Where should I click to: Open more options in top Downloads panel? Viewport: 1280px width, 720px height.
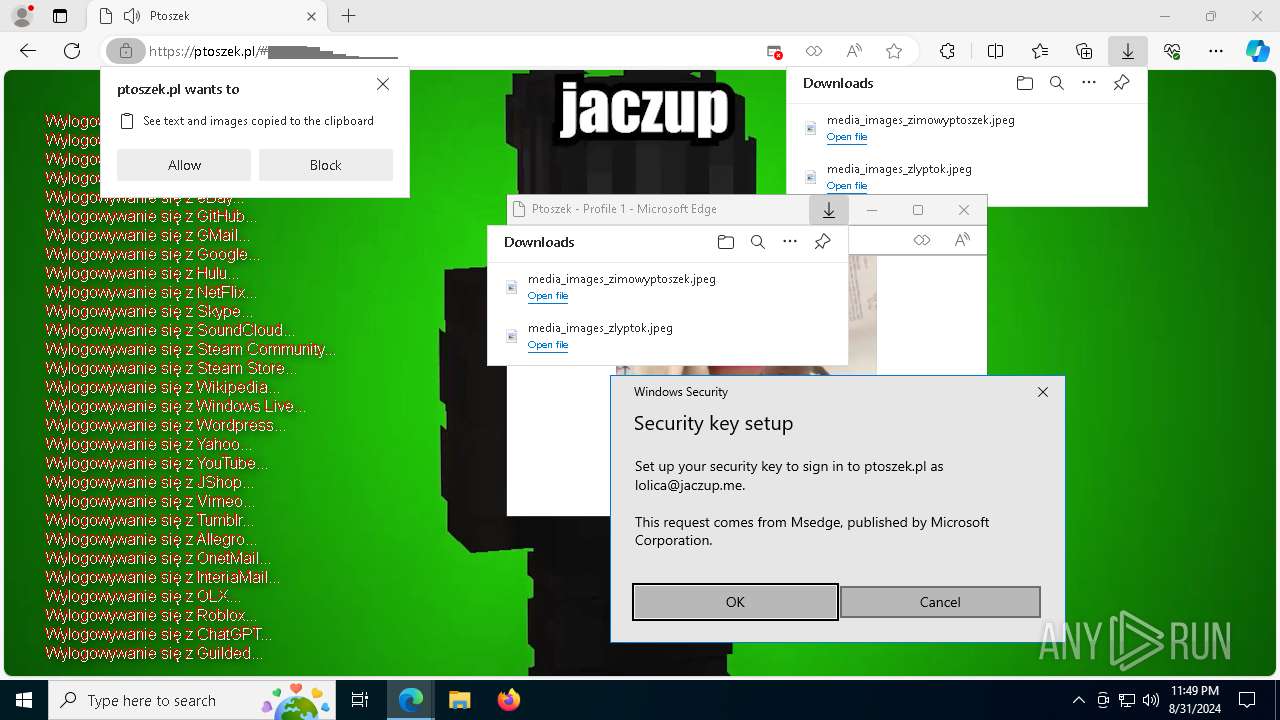[1089, 83]
